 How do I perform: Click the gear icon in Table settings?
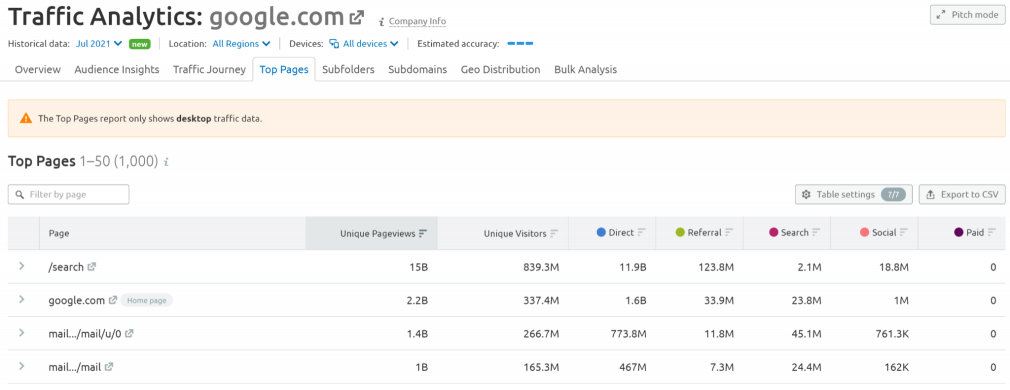tap(806, 194)
